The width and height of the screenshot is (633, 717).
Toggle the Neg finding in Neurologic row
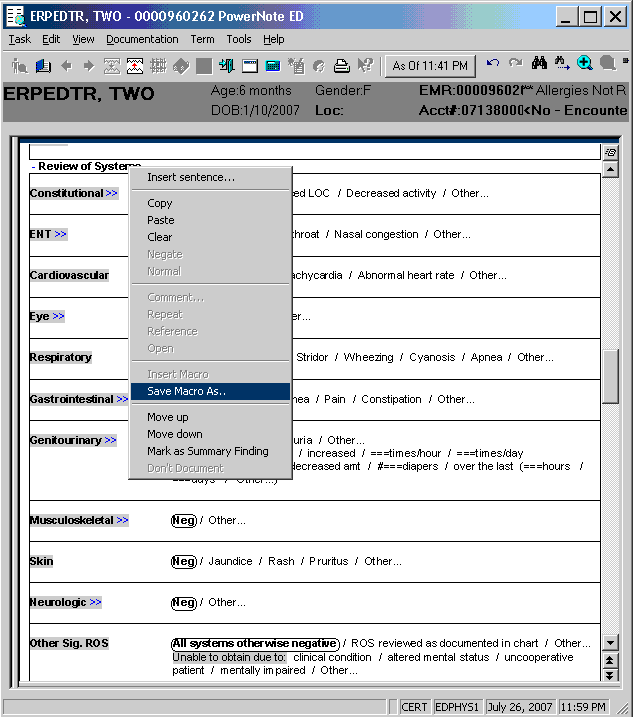pos(183,602)
